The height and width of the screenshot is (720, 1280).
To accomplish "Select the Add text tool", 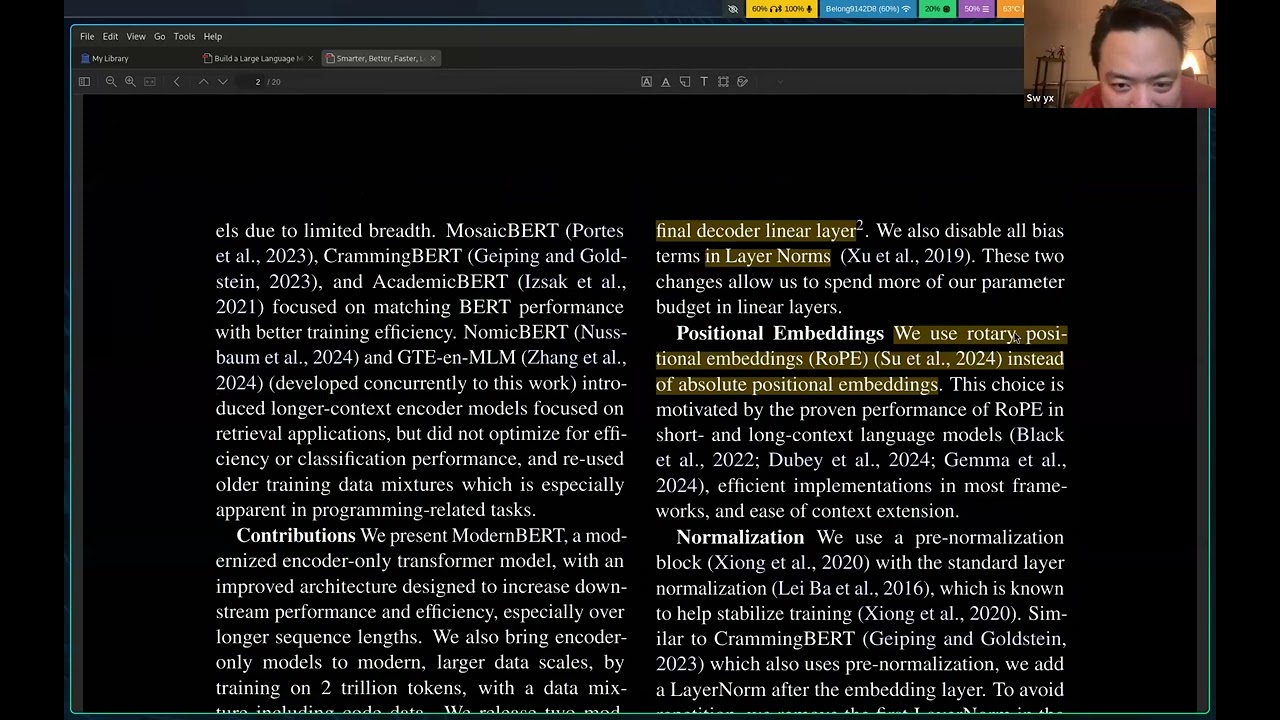I will [704, 82].
